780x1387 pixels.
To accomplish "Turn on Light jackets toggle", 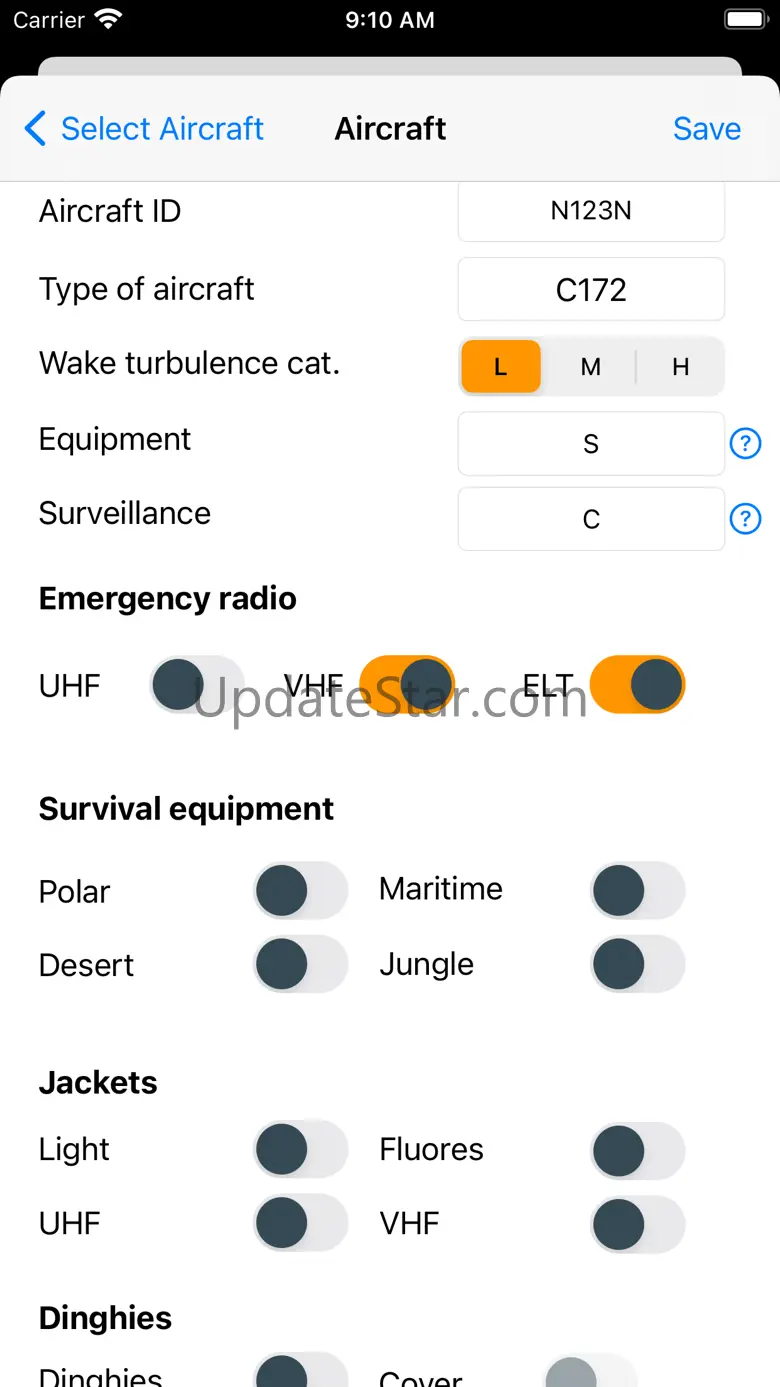I will point(300,1149).
